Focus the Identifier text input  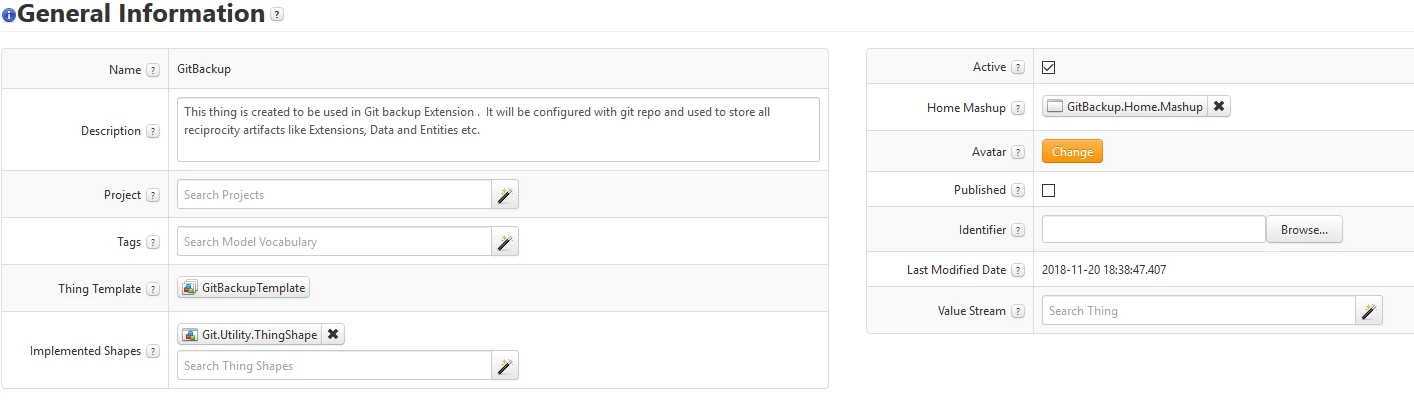tap(1154, 229)
